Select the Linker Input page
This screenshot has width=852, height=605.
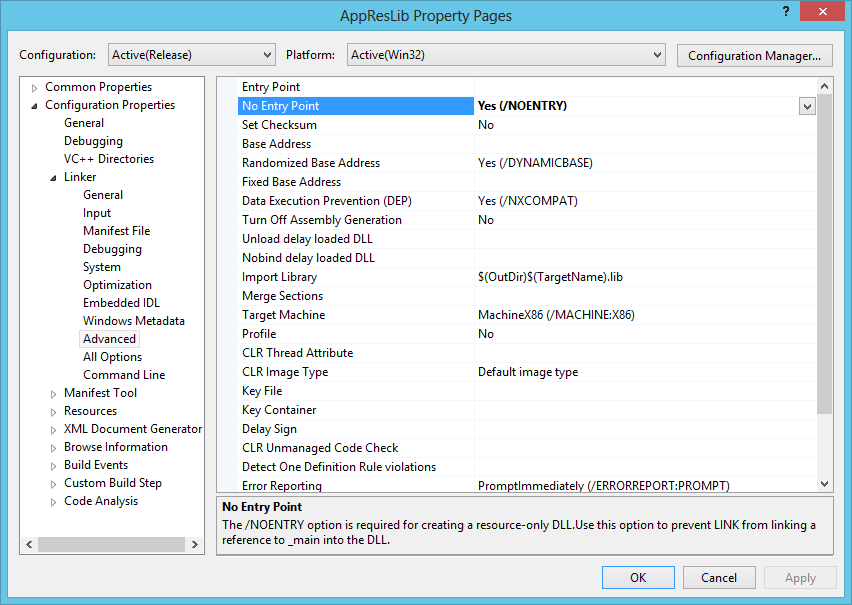tap(97, 213)
